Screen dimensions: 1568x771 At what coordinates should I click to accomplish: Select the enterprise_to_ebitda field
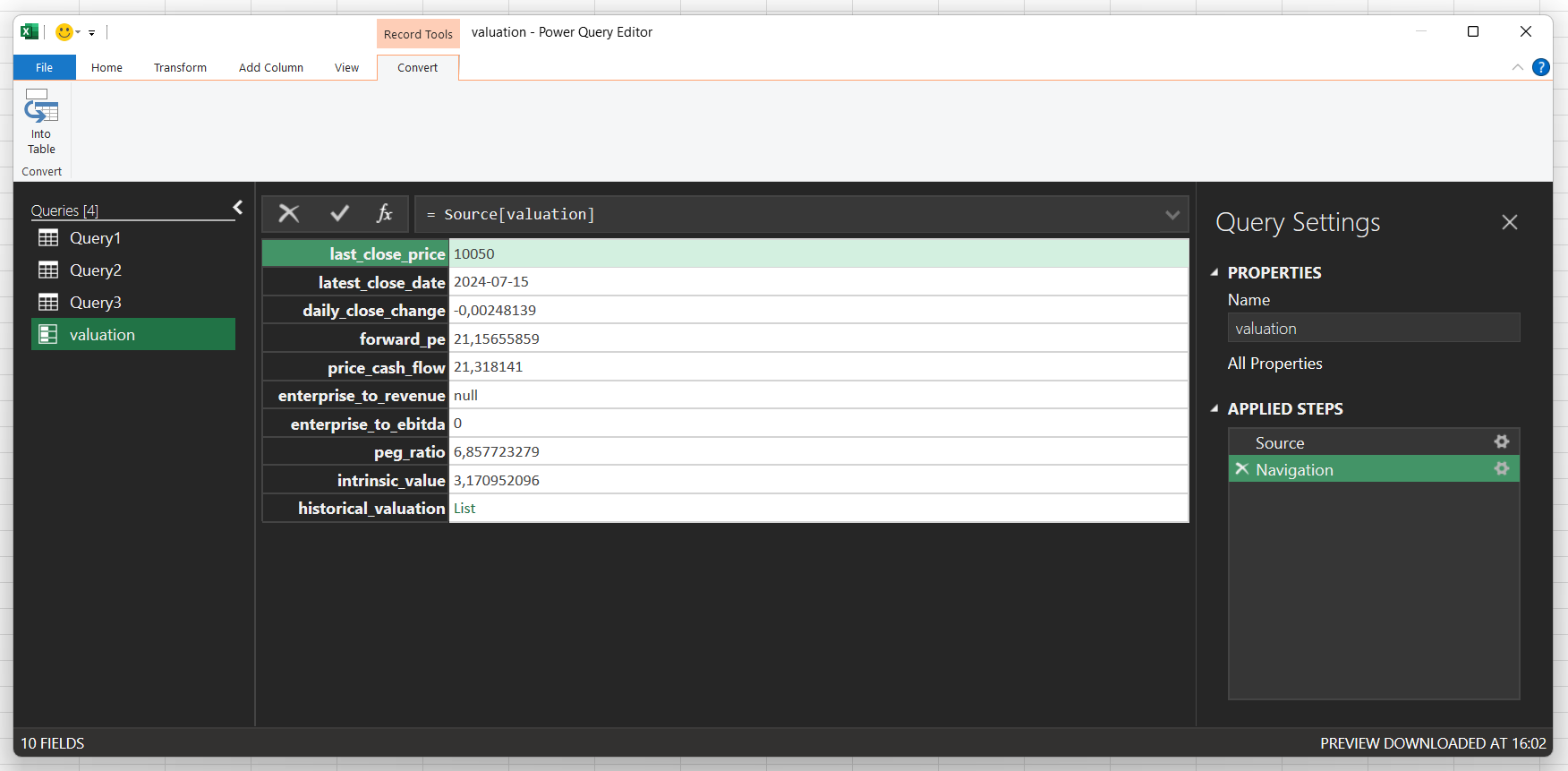[355, 424]
